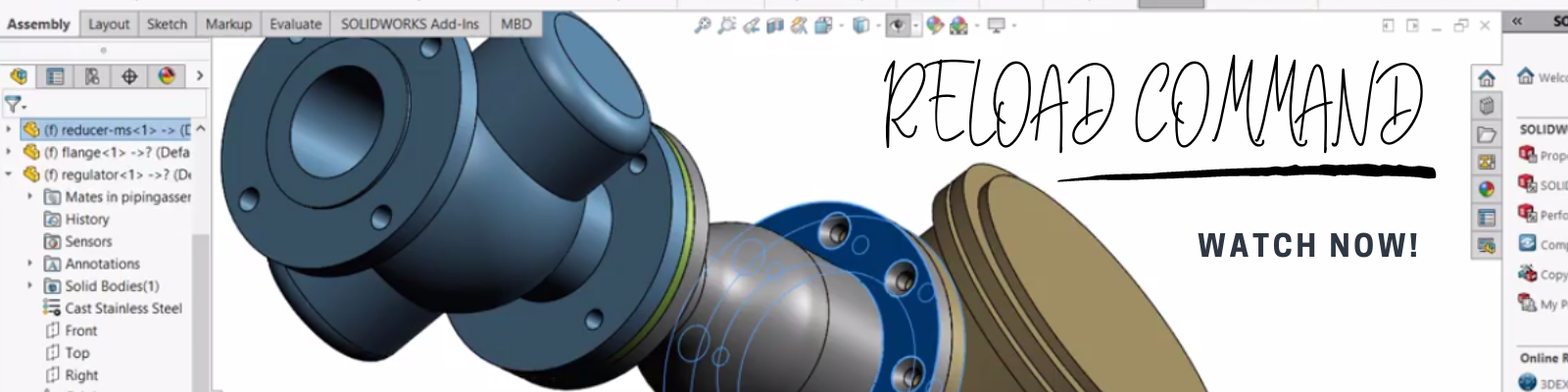Click the Display Style icon

(x=860, y=25)
